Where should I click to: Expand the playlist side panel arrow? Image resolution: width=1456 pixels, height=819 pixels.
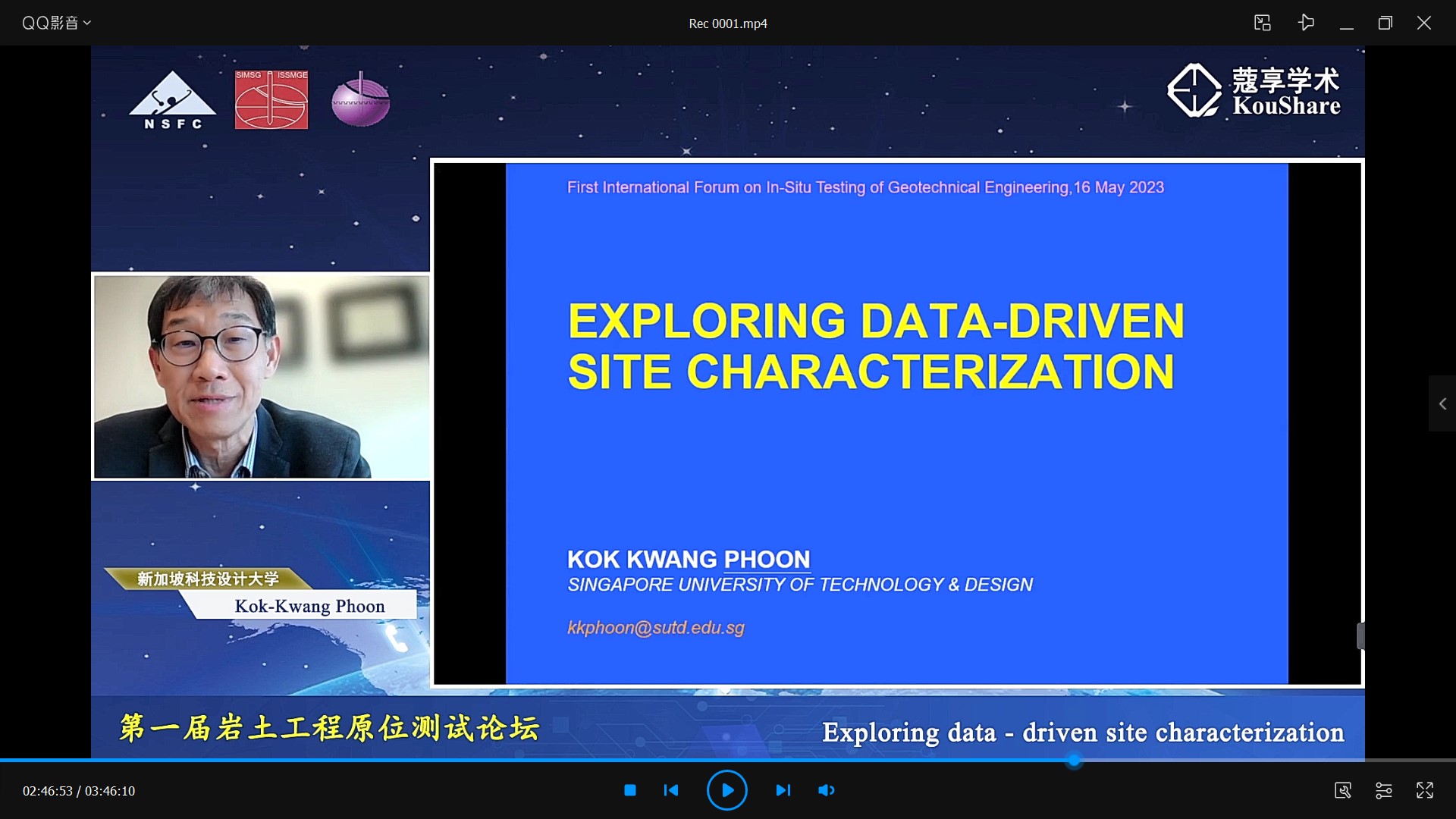click(1442, 403)
